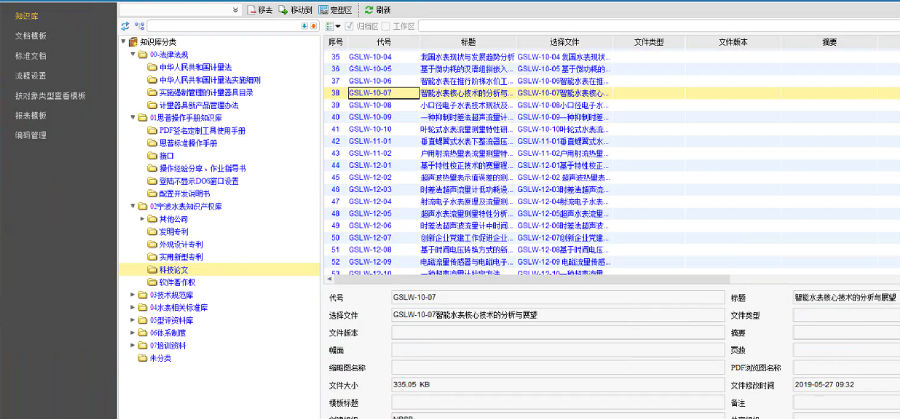This screenshot has height=419, width=900.
Task: Click the GSLW-10-04 code link
Action: tap(369, 57)
